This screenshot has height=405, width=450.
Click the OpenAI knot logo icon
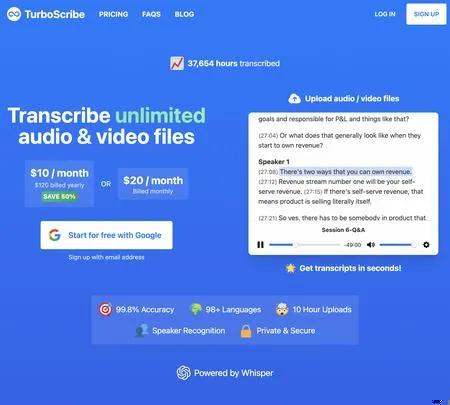click(x=184, y=373)
